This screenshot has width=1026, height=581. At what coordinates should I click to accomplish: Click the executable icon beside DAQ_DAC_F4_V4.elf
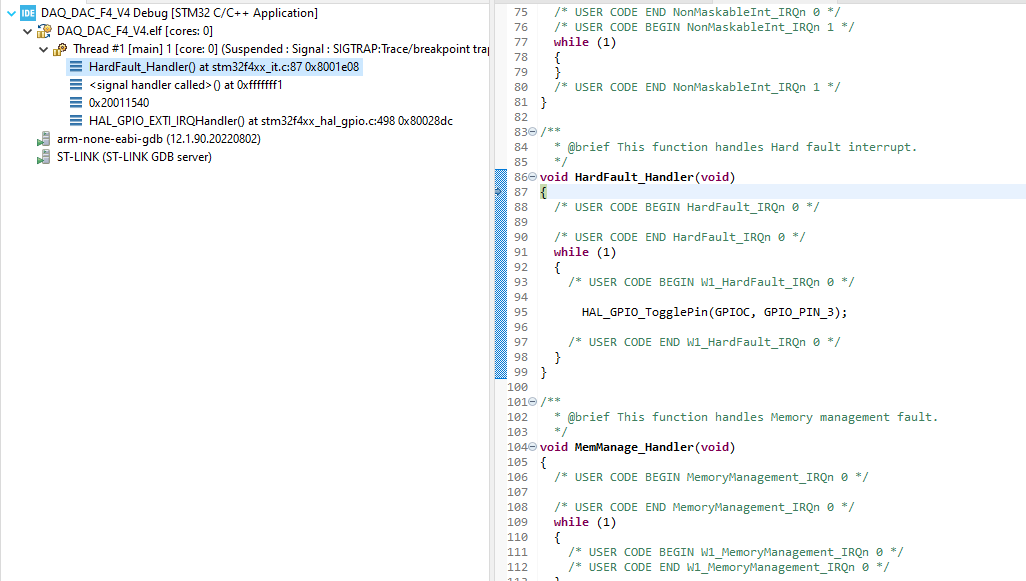(x=42, y=29)
